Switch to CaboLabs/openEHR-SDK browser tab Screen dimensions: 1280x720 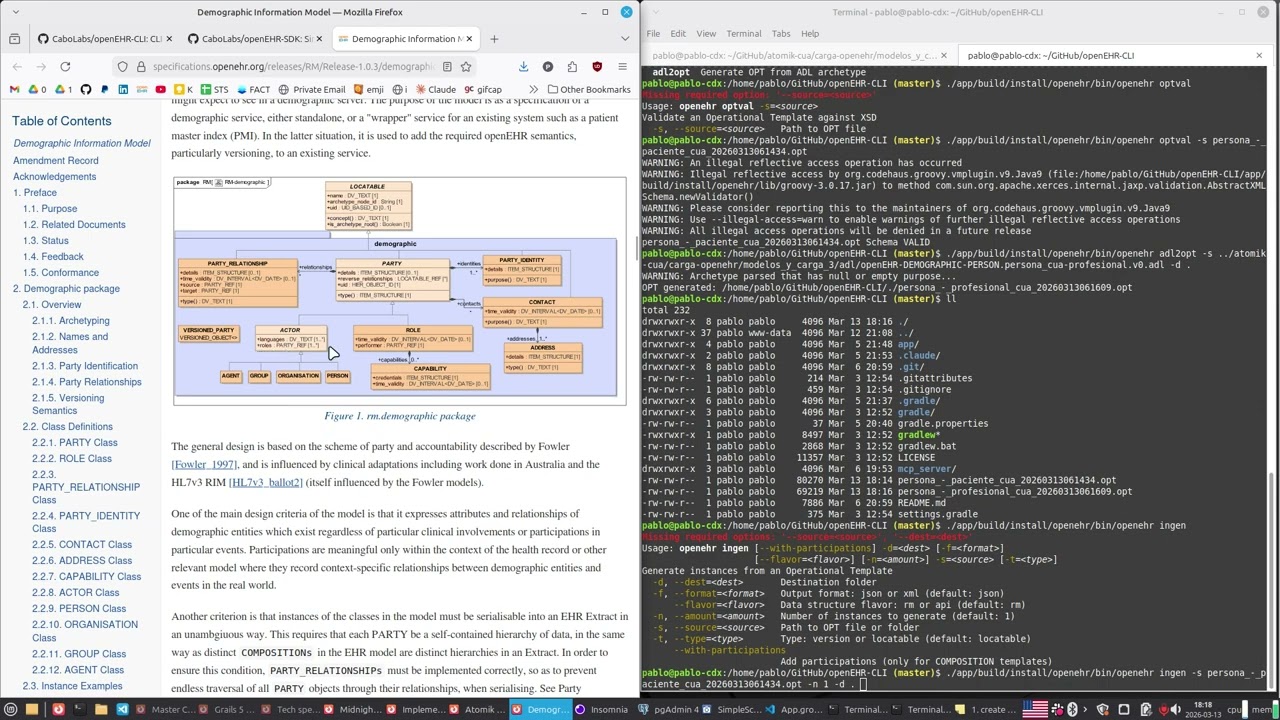(250, 39)
